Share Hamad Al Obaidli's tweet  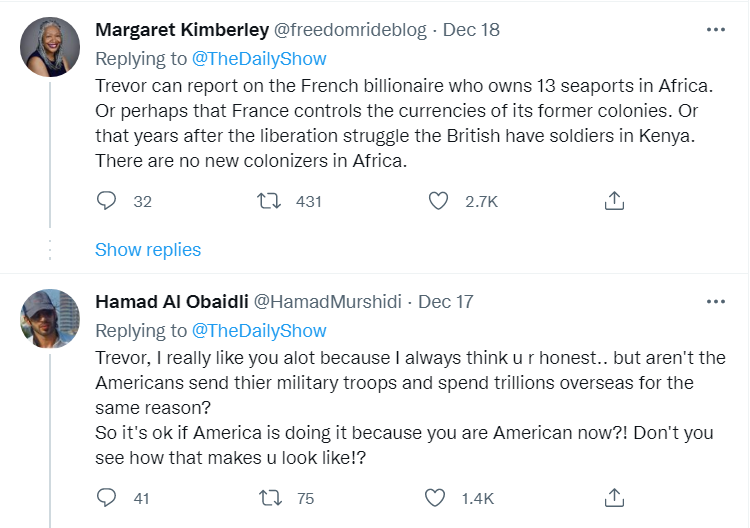[615, 496]
